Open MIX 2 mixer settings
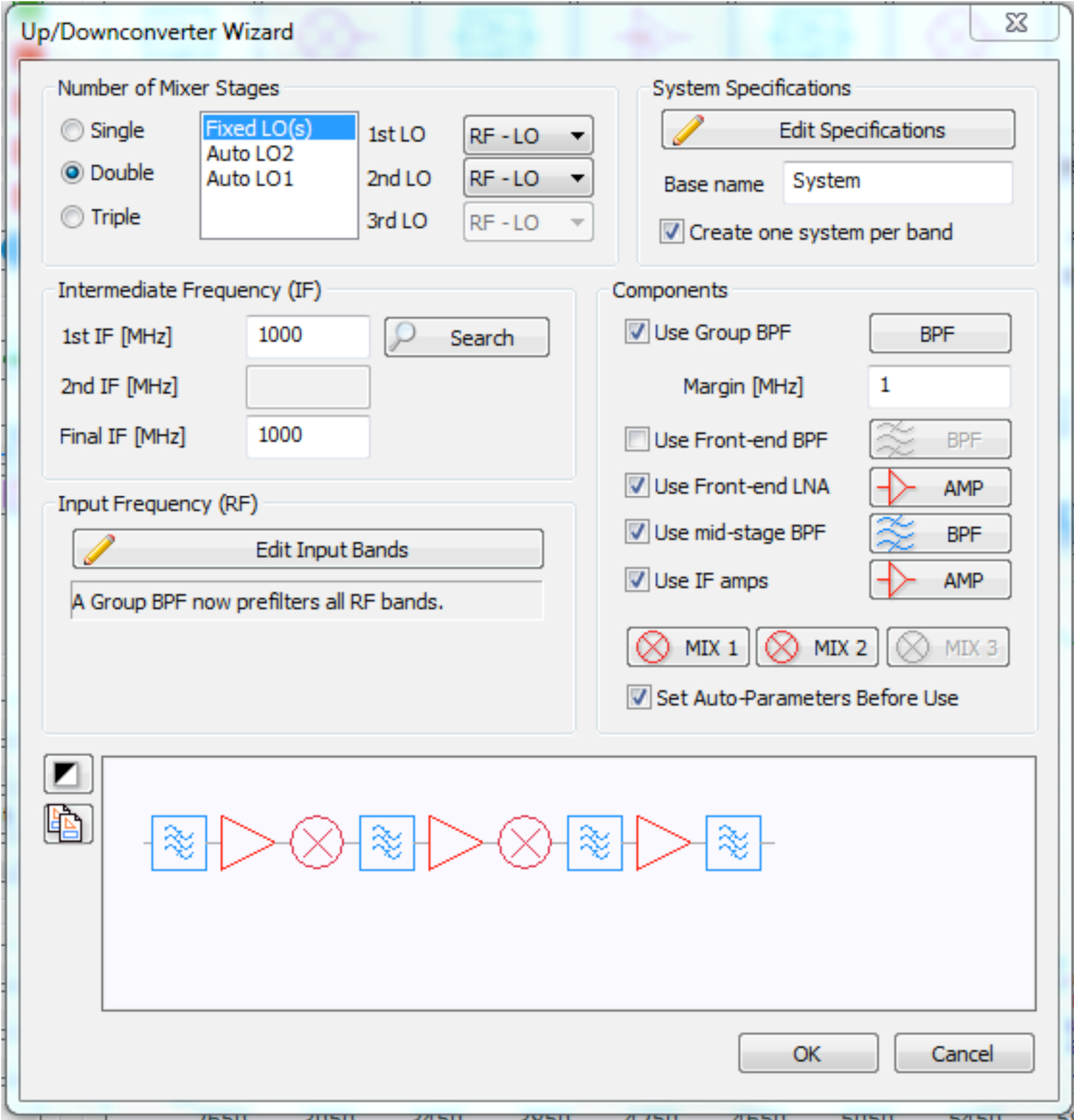 tap(817, 647)
